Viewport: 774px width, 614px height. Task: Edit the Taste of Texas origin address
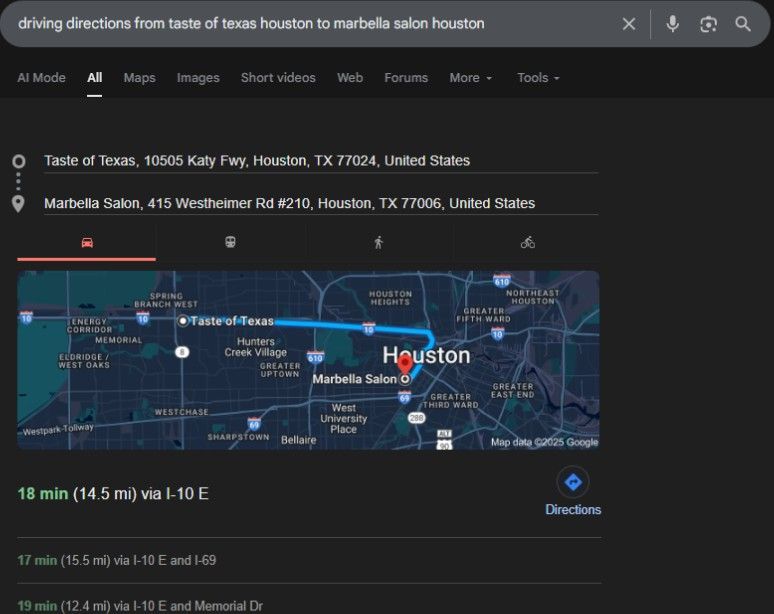[321, 161]
